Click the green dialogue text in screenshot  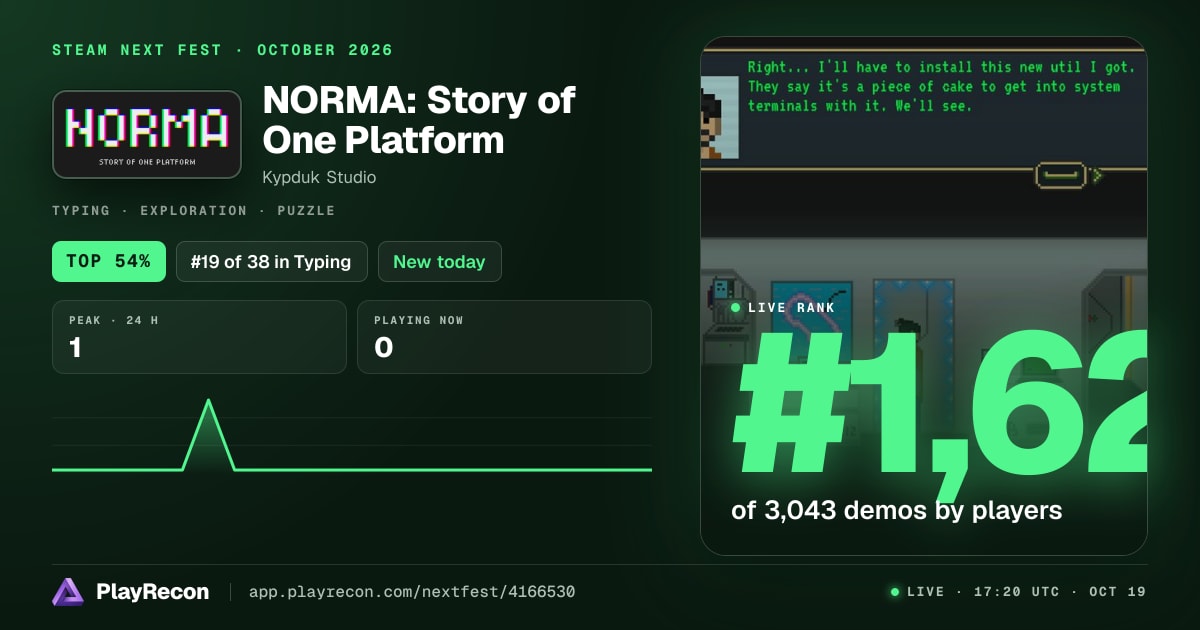(941, 86)
